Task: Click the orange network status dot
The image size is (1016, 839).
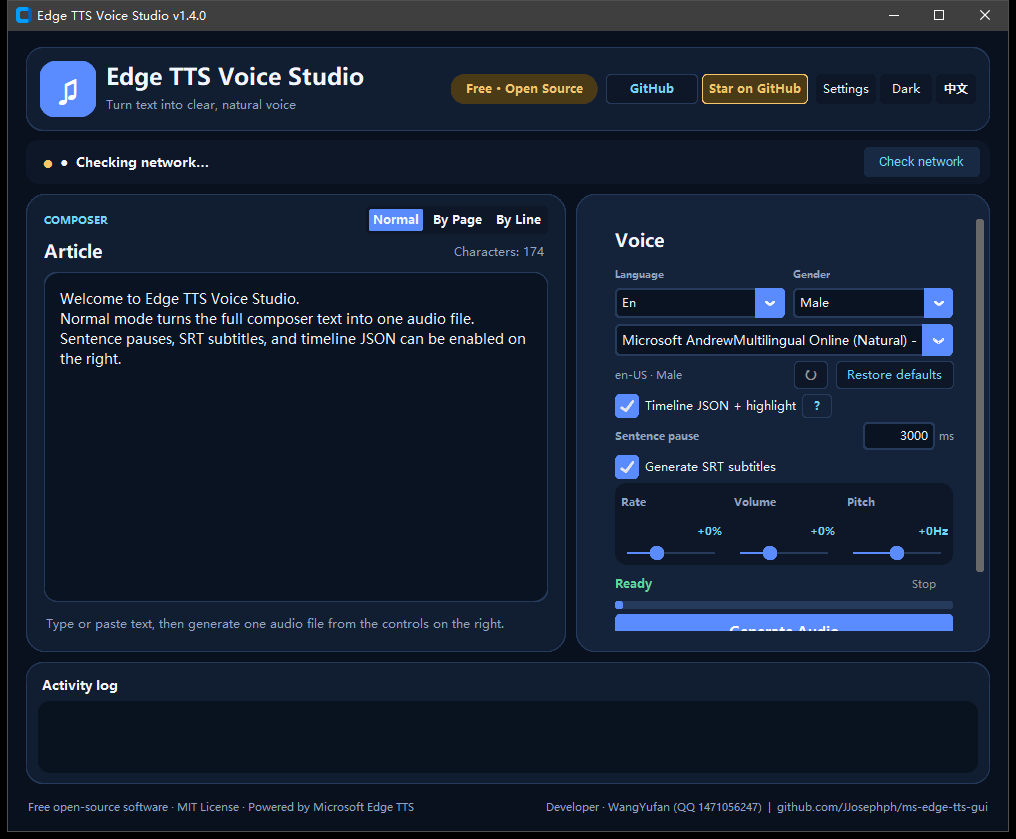Action: [48, 163]
